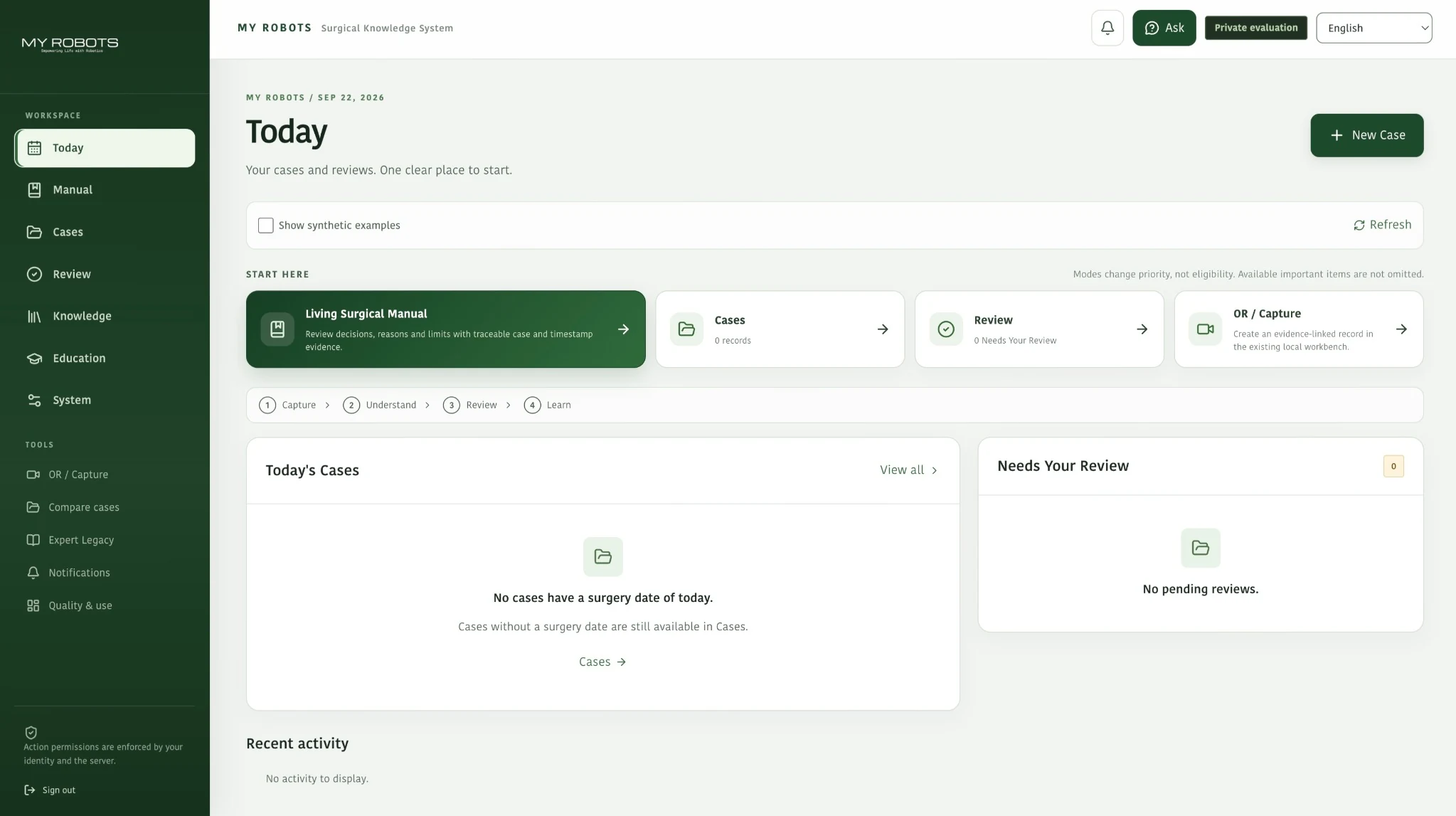Click the arrow on Living Surgical Manual card
The height and width of the screenshot is (816, 1456).
click(x=624, y=329)
